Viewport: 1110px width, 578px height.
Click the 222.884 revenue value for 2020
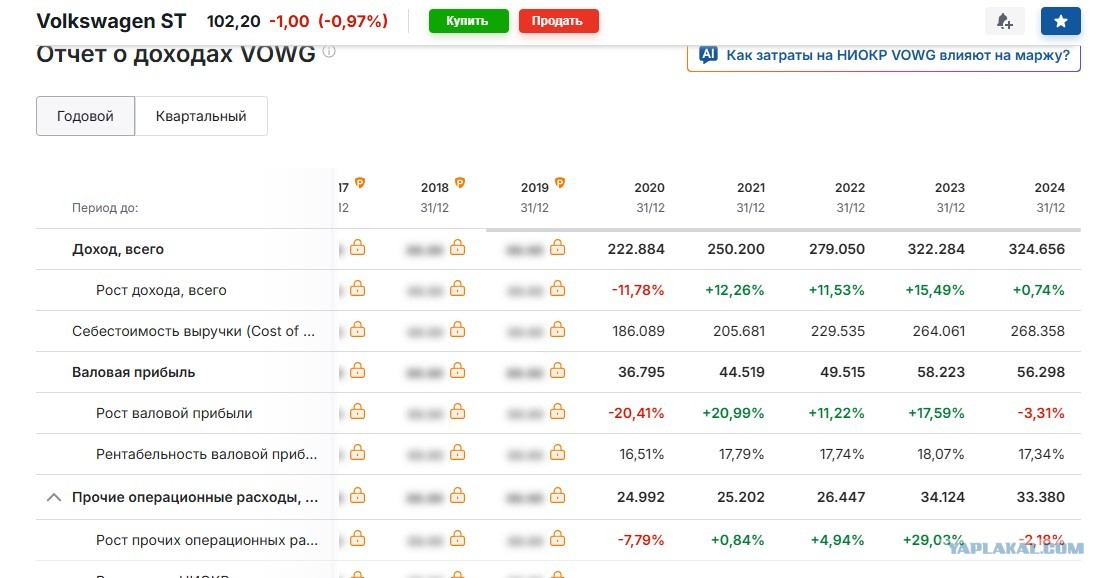pos(636,249)
